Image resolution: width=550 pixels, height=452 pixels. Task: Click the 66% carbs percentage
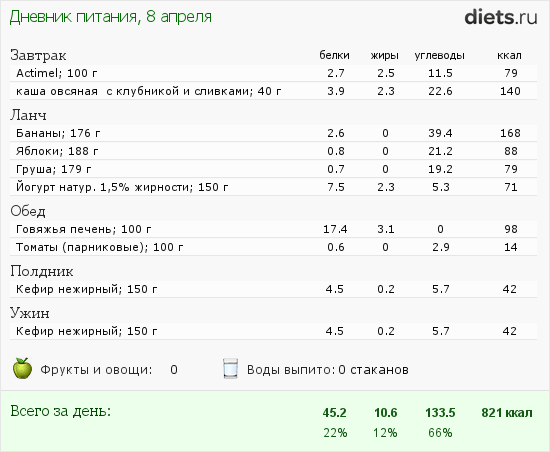point(440,433)
